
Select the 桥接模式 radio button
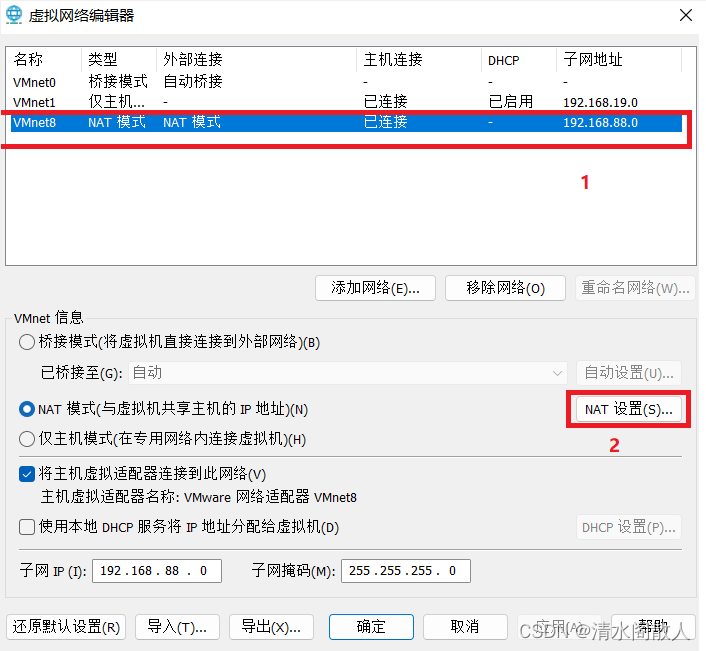tap(27, 342)
